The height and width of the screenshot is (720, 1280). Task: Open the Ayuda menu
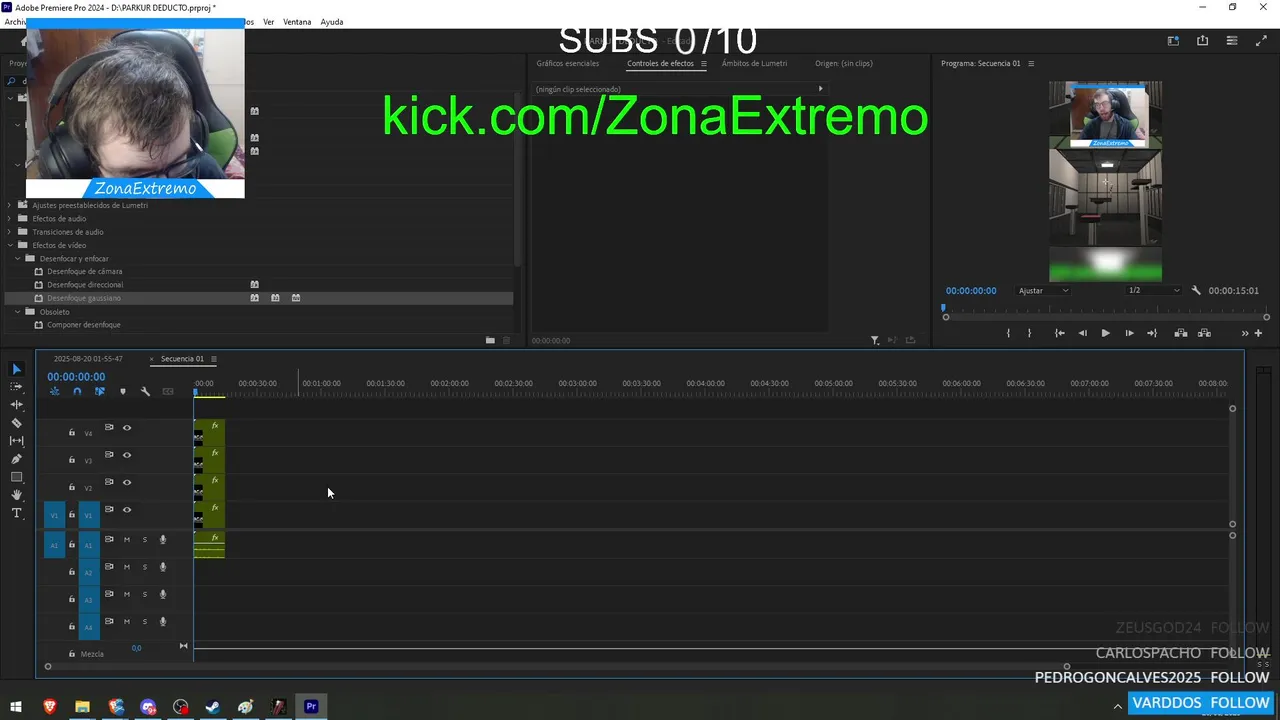332,22
